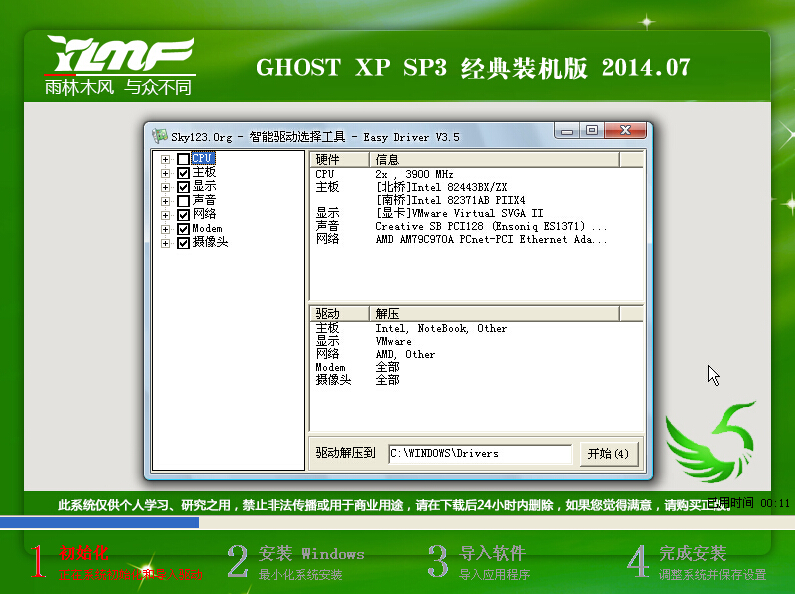Viewport: 795px width, 594px height.
Task: Click the installation progress bar
Action: (x=398, y=523)
